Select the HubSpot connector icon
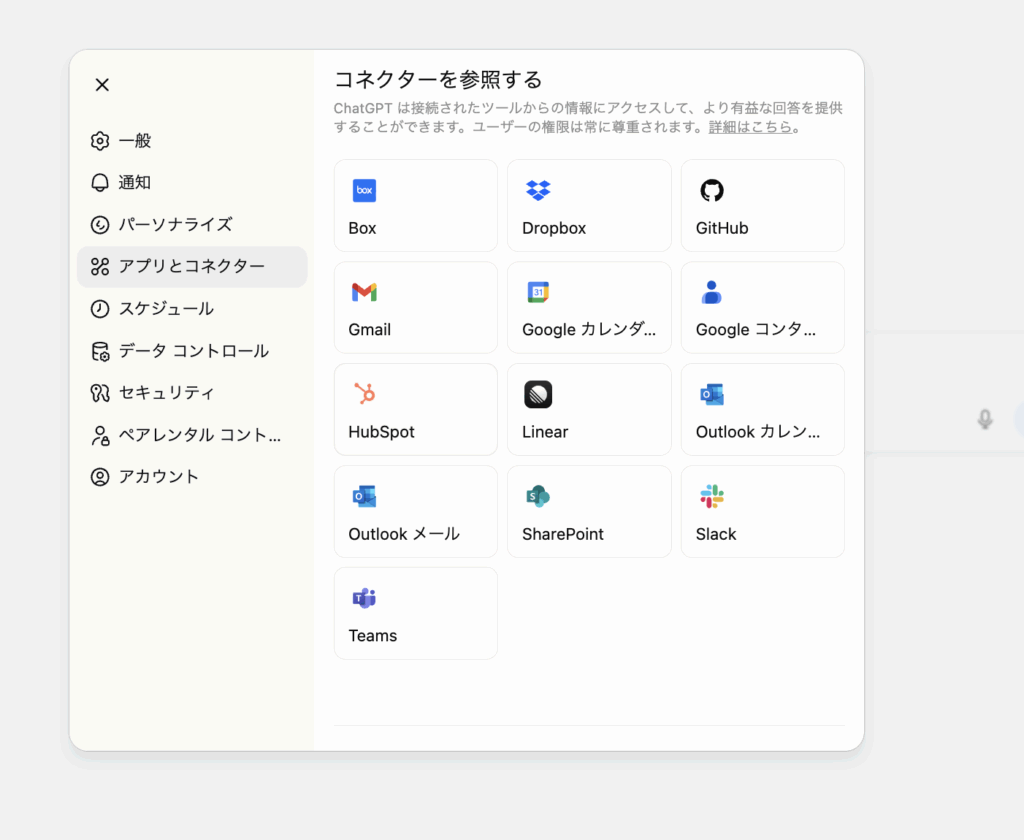 point(364,394)
